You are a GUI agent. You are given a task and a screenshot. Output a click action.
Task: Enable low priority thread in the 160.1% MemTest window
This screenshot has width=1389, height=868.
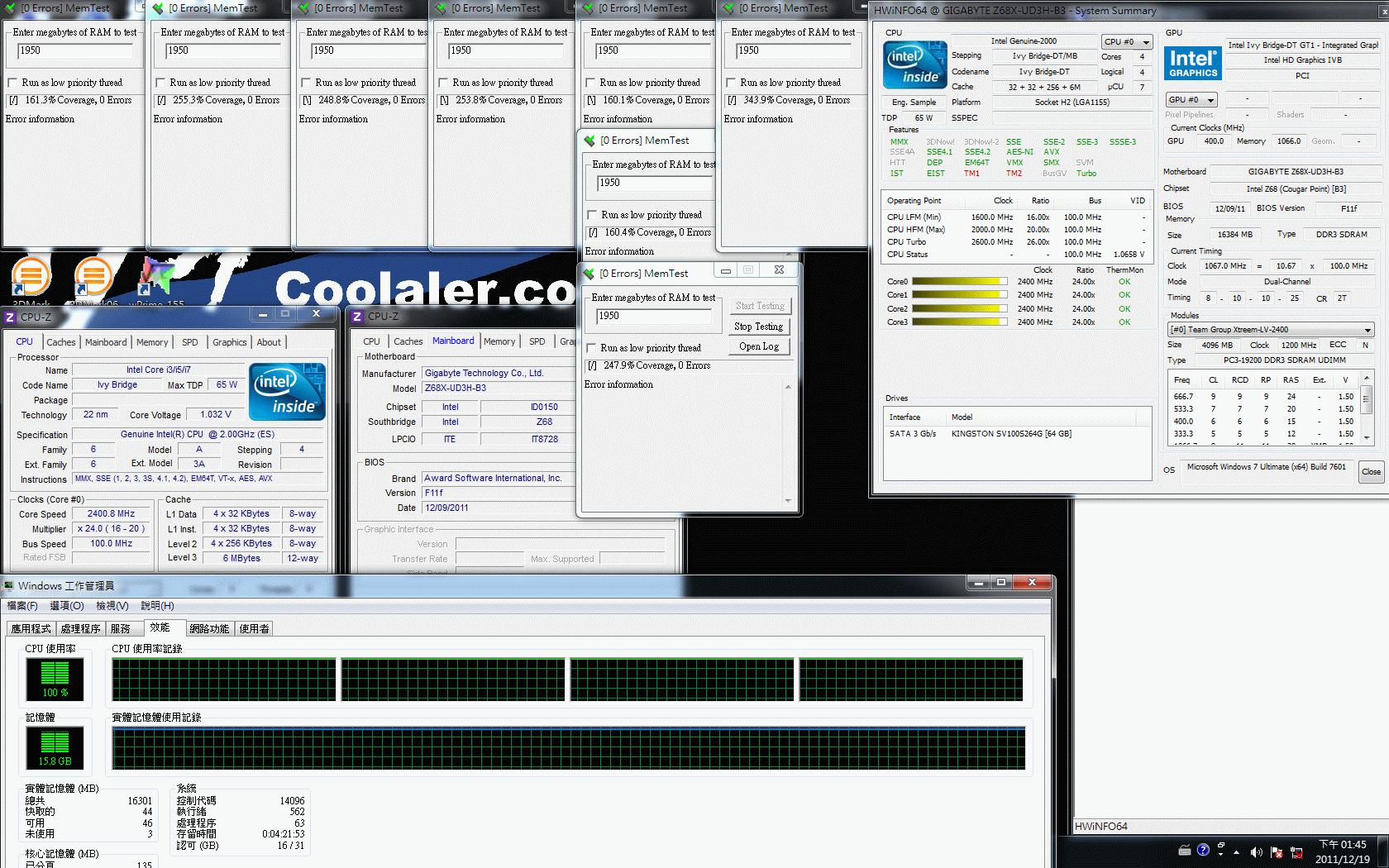[590, 83]
